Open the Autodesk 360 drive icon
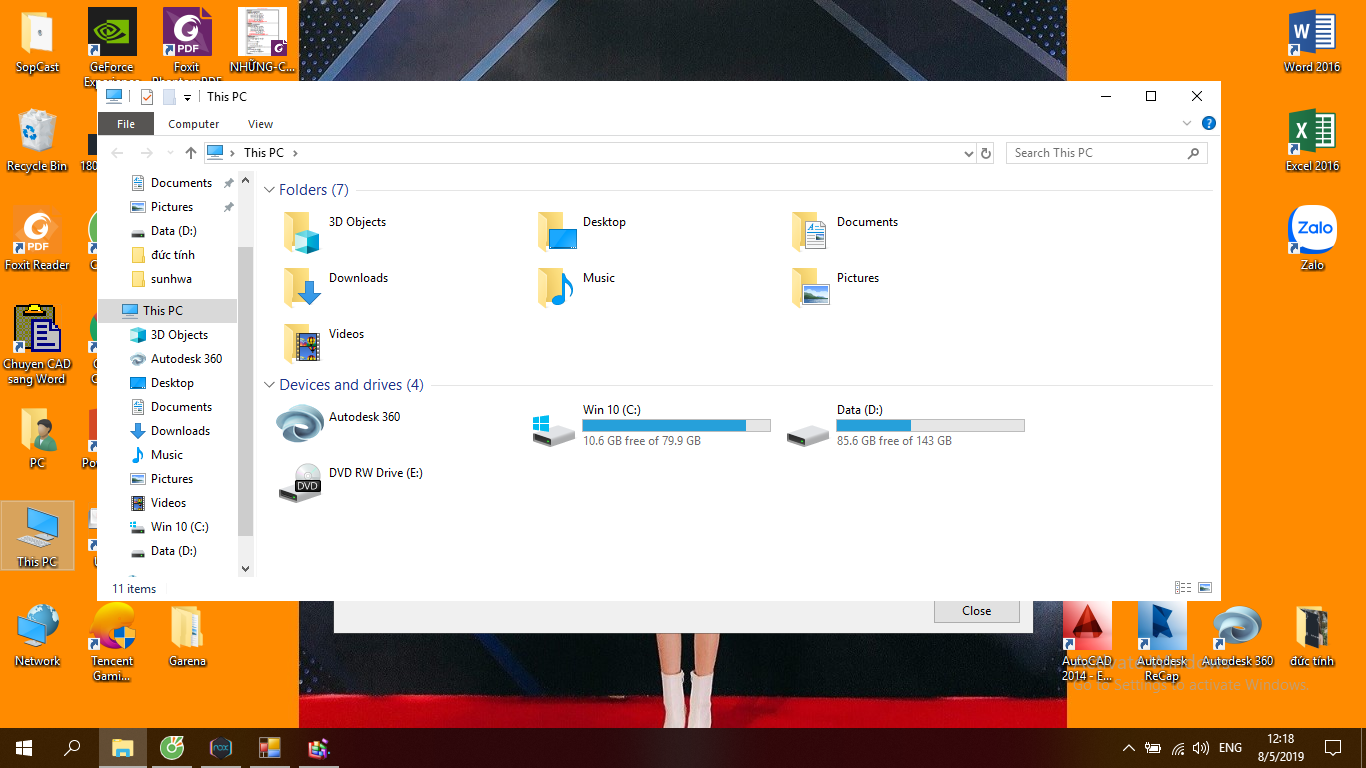The width and height of the screenshot is (1366, 768). point(300,424)
